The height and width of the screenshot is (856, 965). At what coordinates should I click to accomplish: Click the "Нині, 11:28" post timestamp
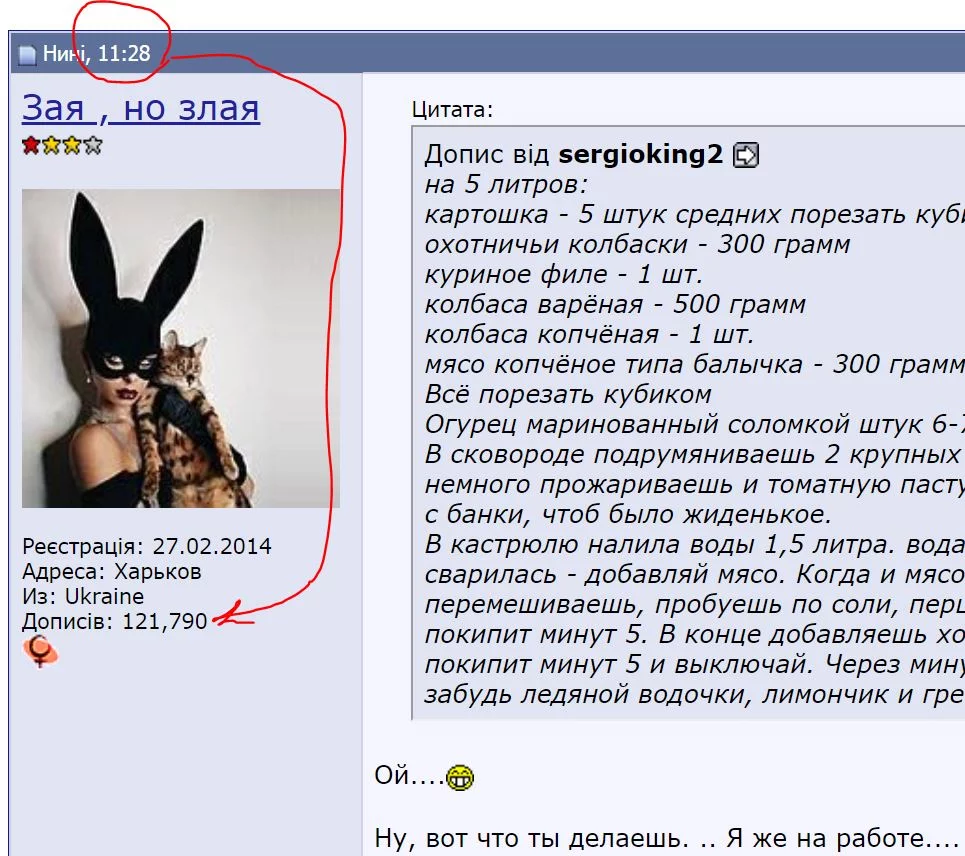tap(97, 54)
